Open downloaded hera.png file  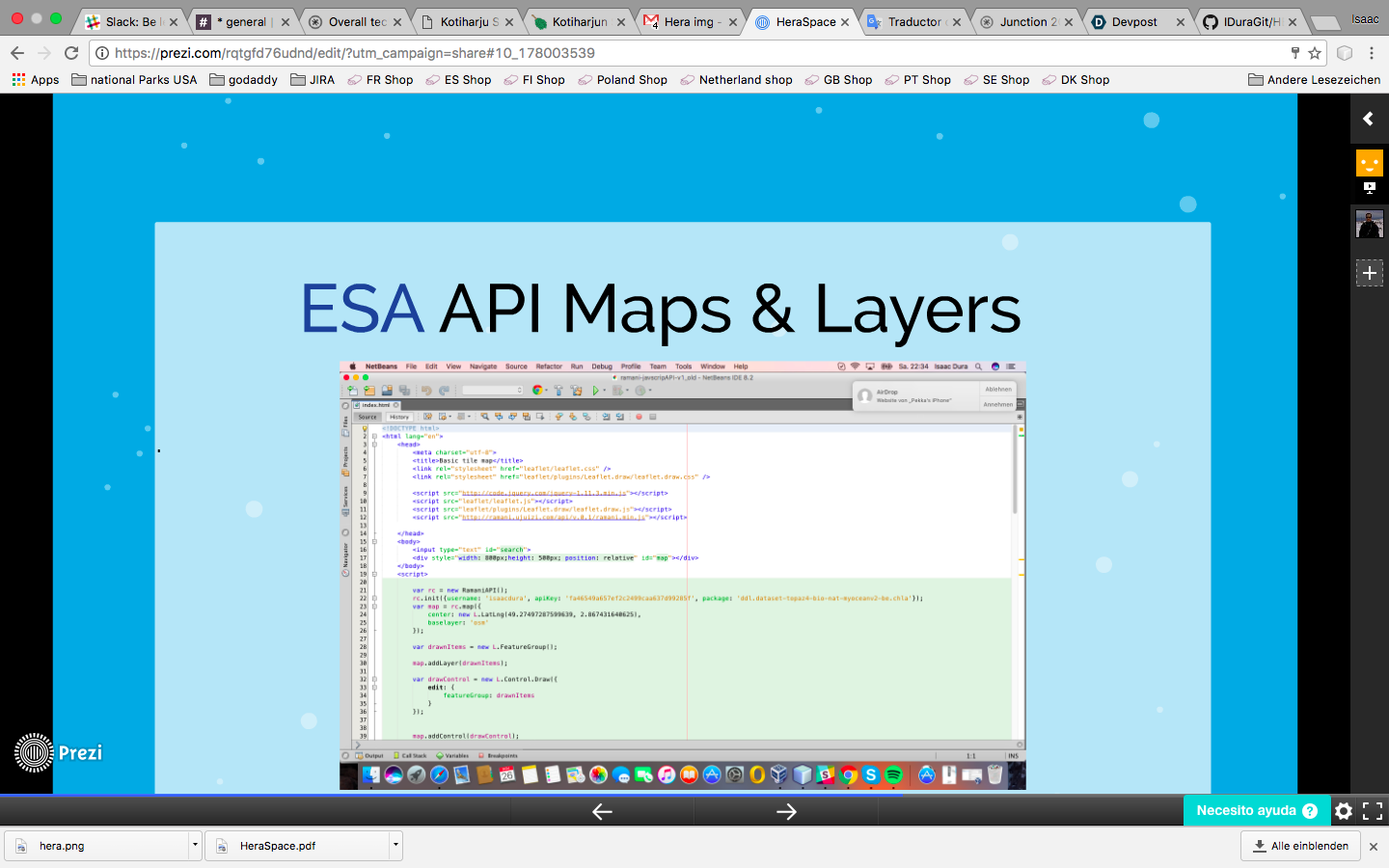pyautogui.click(x=96, y=846)
